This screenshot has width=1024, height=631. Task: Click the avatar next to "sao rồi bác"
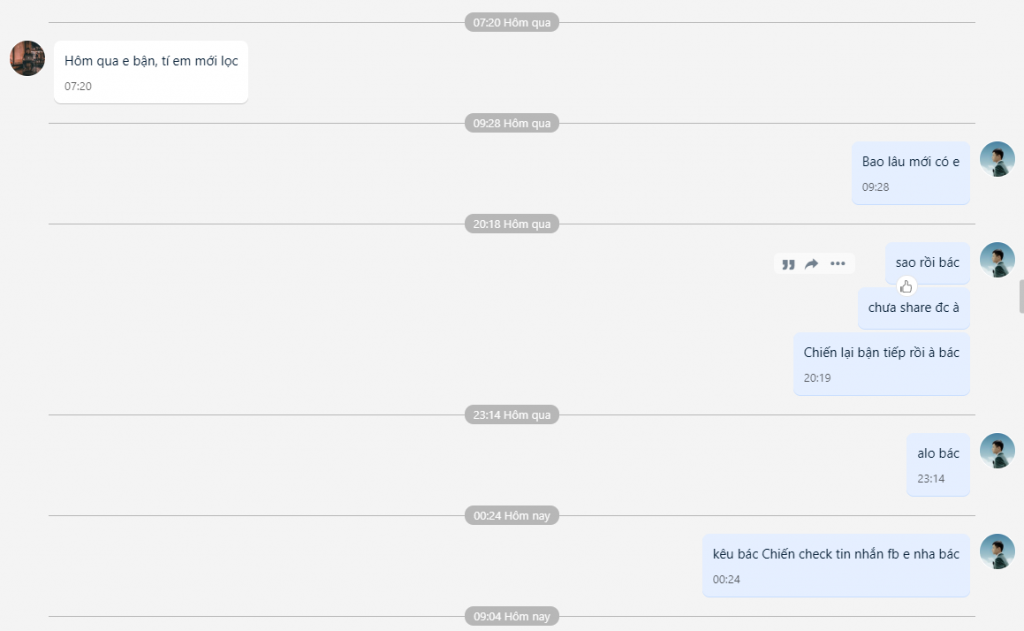(x=997, y=260)
